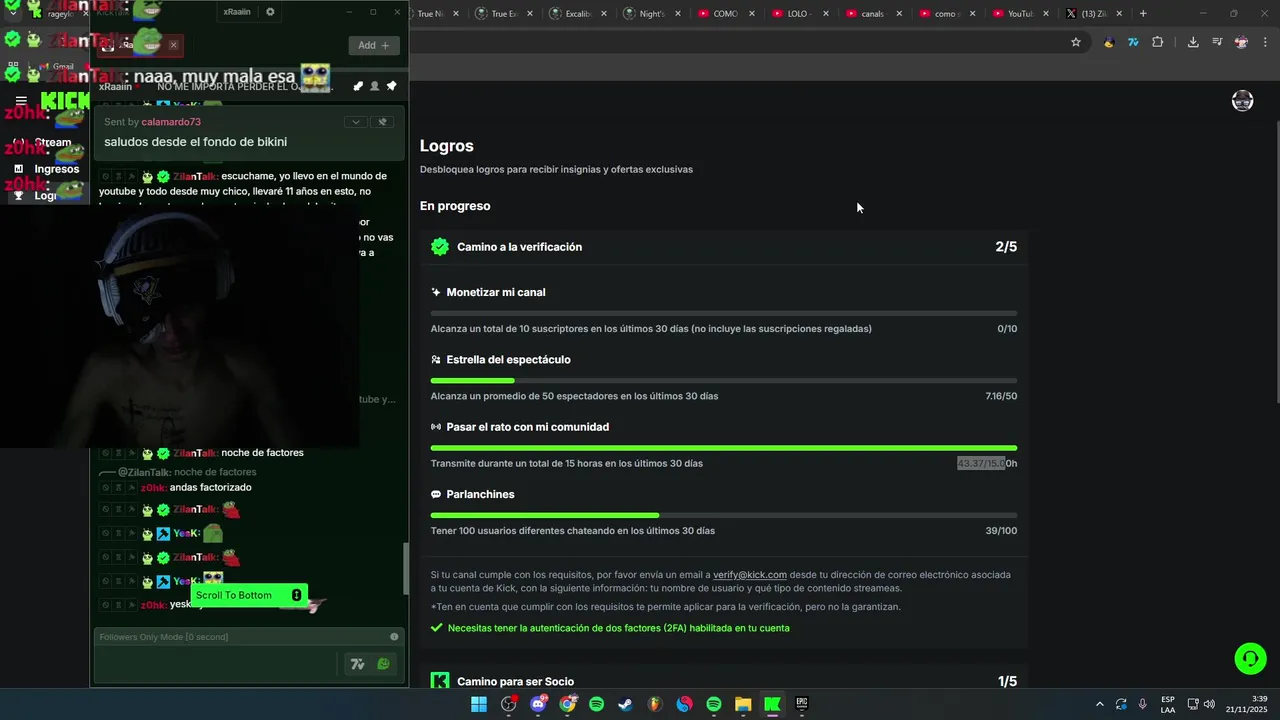Open the green support chat bubble

[x=1249, y=658]
